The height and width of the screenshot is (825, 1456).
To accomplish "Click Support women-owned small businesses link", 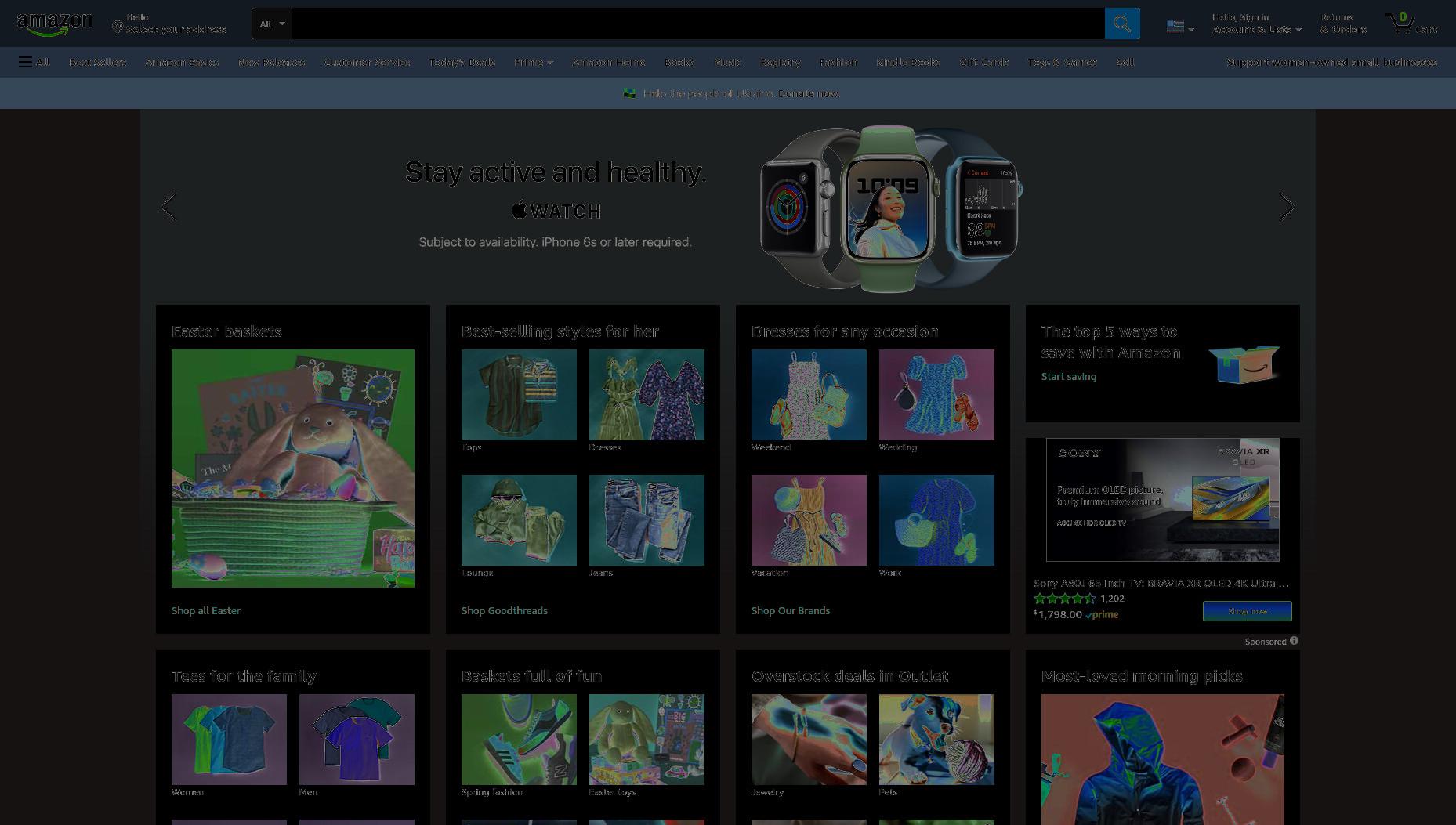I will [1331, 62].
